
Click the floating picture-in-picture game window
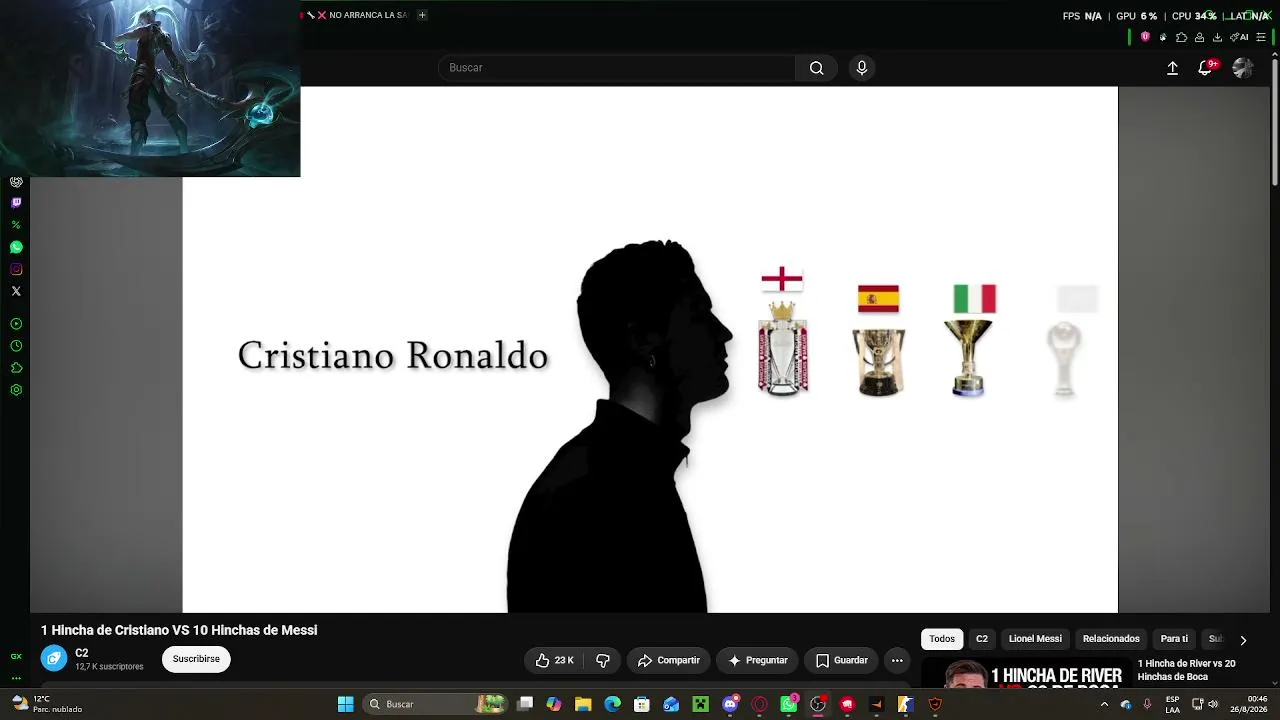(x=150, y=88)
